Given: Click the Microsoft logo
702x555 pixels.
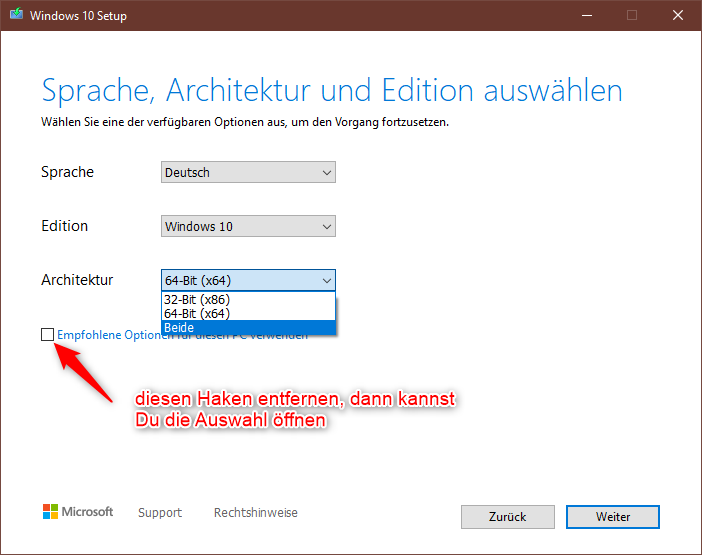Looking at the screenshot, I should pos(78,512).
